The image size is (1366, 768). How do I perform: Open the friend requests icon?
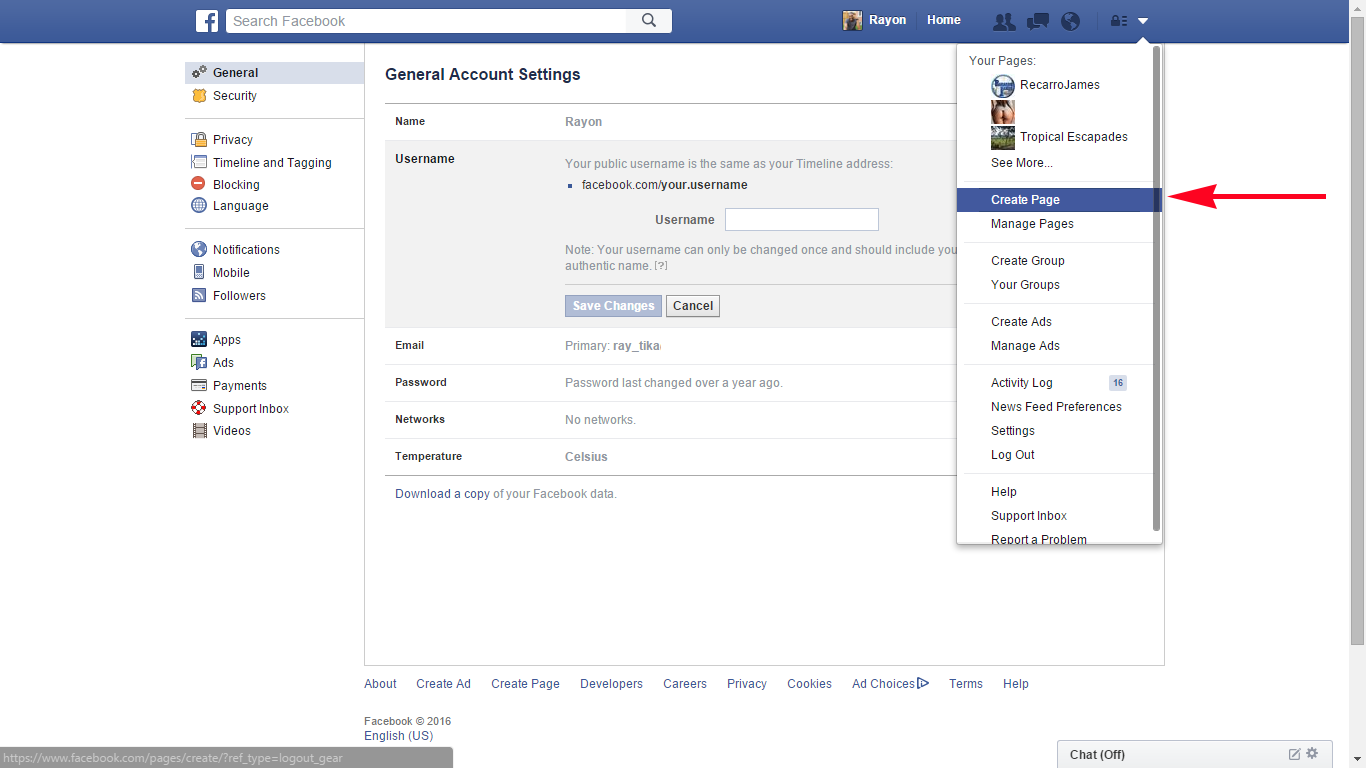tap(1004, 21)
